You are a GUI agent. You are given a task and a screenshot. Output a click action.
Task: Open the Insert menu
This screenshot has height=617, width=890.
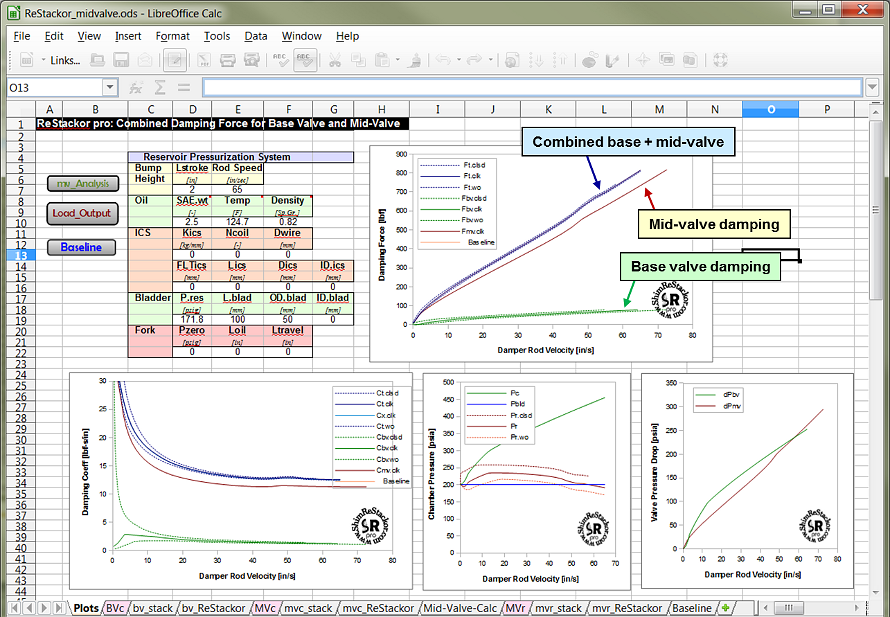[x=128, y=36]
